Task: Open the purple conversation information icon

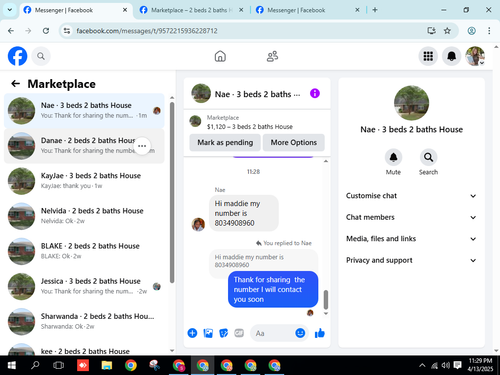Action: [x=315, y=93]
